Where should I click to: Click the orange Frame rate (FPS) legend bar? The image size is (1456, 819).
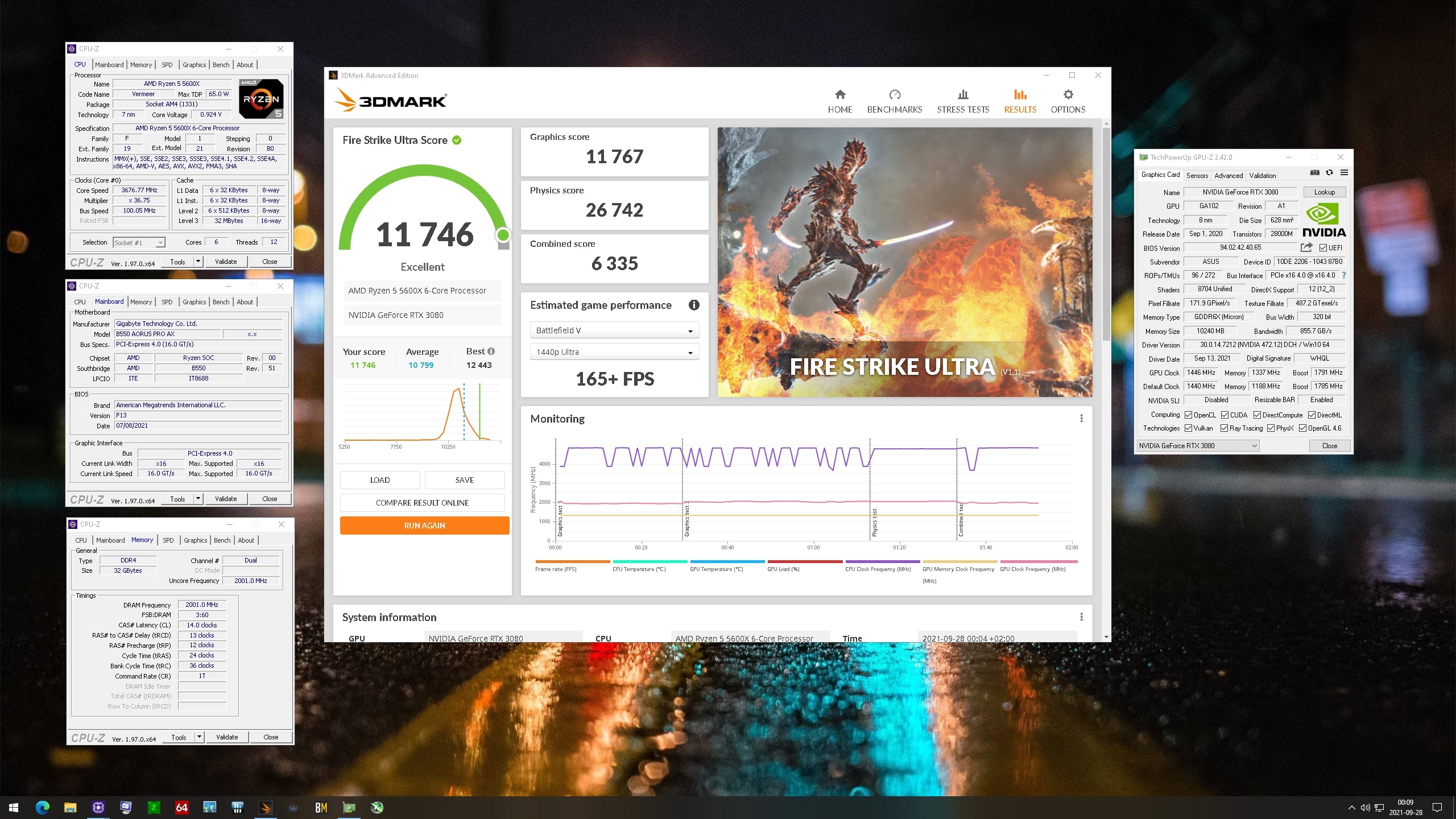[x=572, y=561]
